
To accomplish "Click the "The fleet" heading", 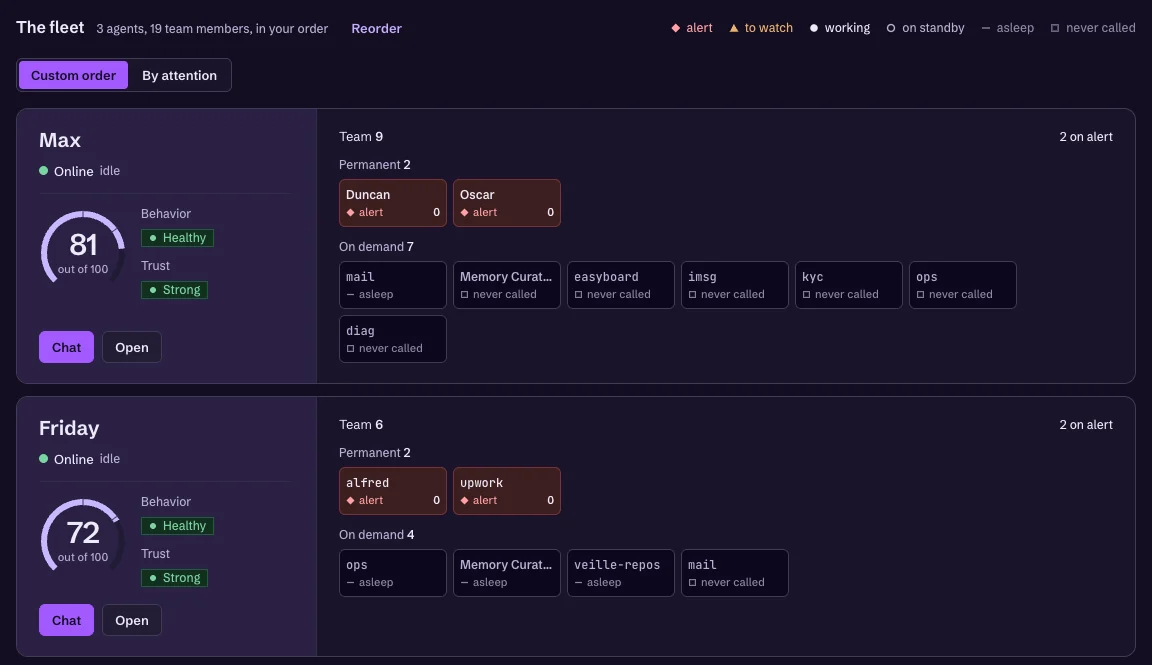I will point(50,27).
